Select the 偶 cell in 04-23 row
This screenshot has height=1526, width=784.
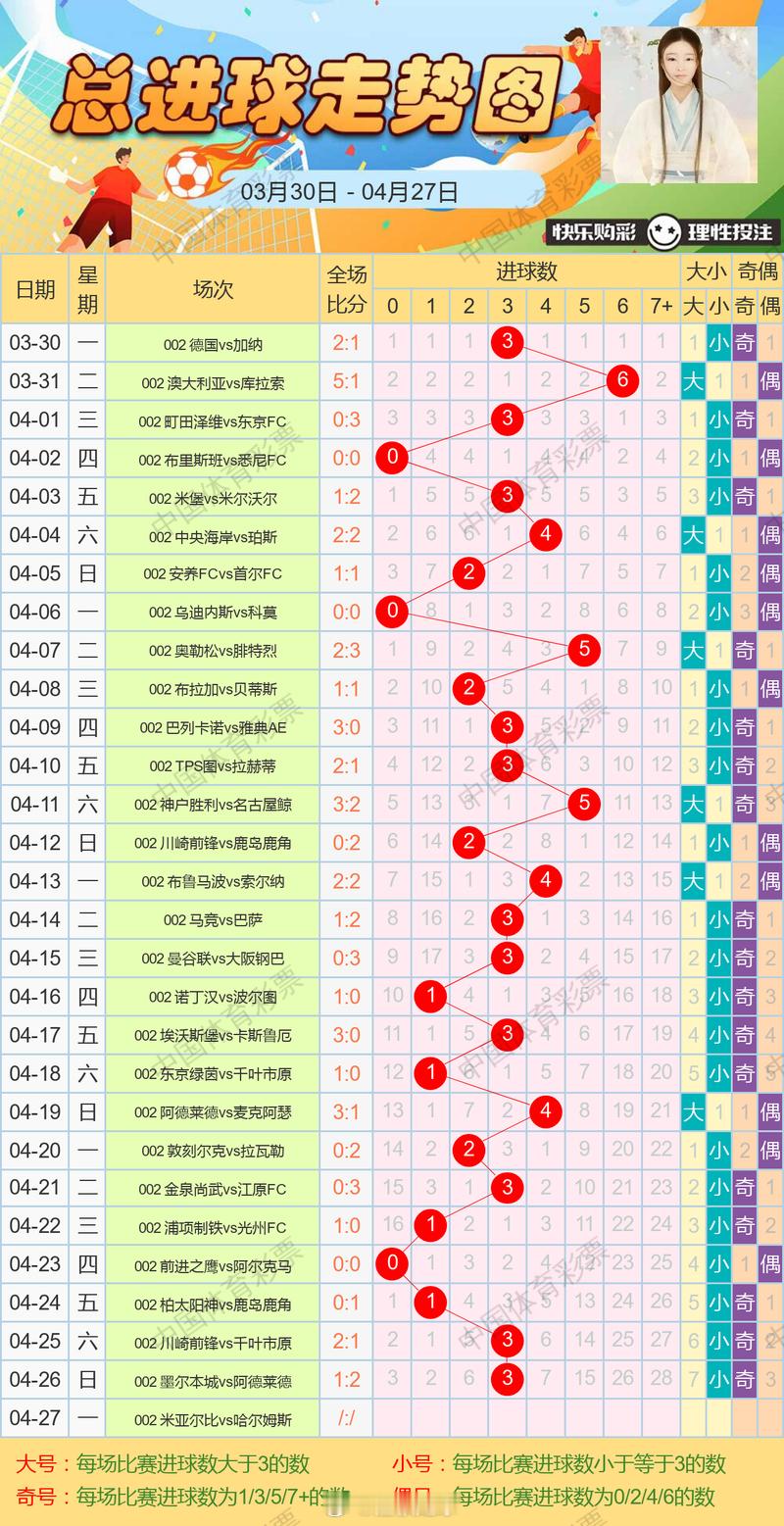pyautogui.click(x=770, y=1265)
